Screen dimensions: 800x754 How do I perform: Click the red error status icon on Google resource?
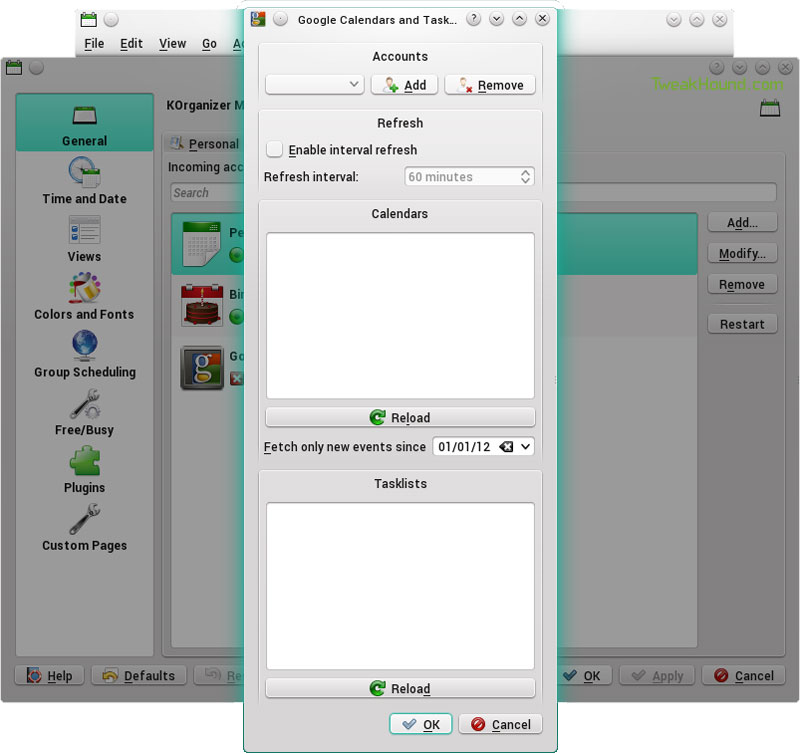pos(236,379)
